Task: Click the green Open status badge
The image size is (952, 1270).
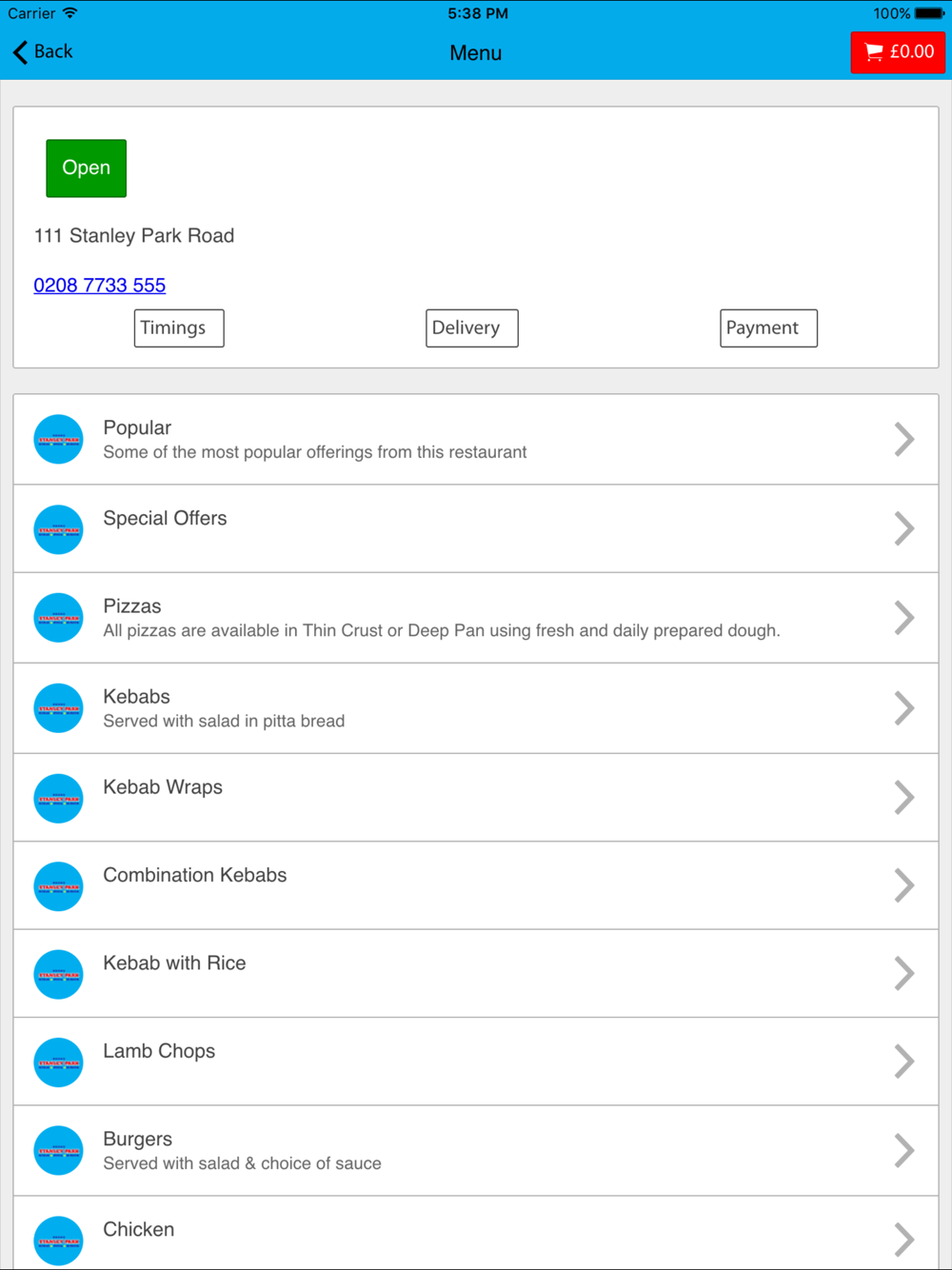Action: tap(87, 169)
